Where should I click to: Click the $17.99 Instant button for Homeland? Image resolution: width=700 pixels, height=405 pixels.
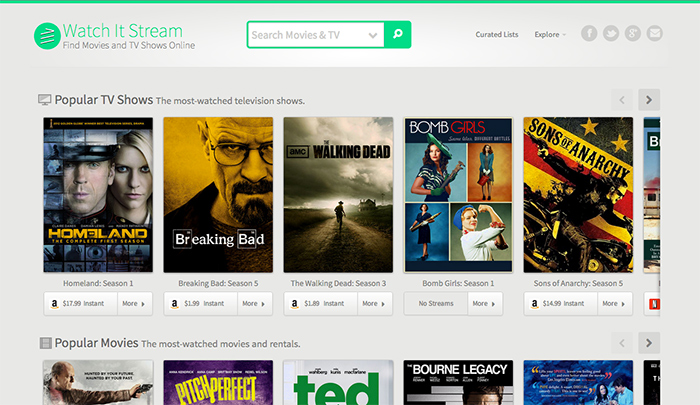(x=81, y=304)
